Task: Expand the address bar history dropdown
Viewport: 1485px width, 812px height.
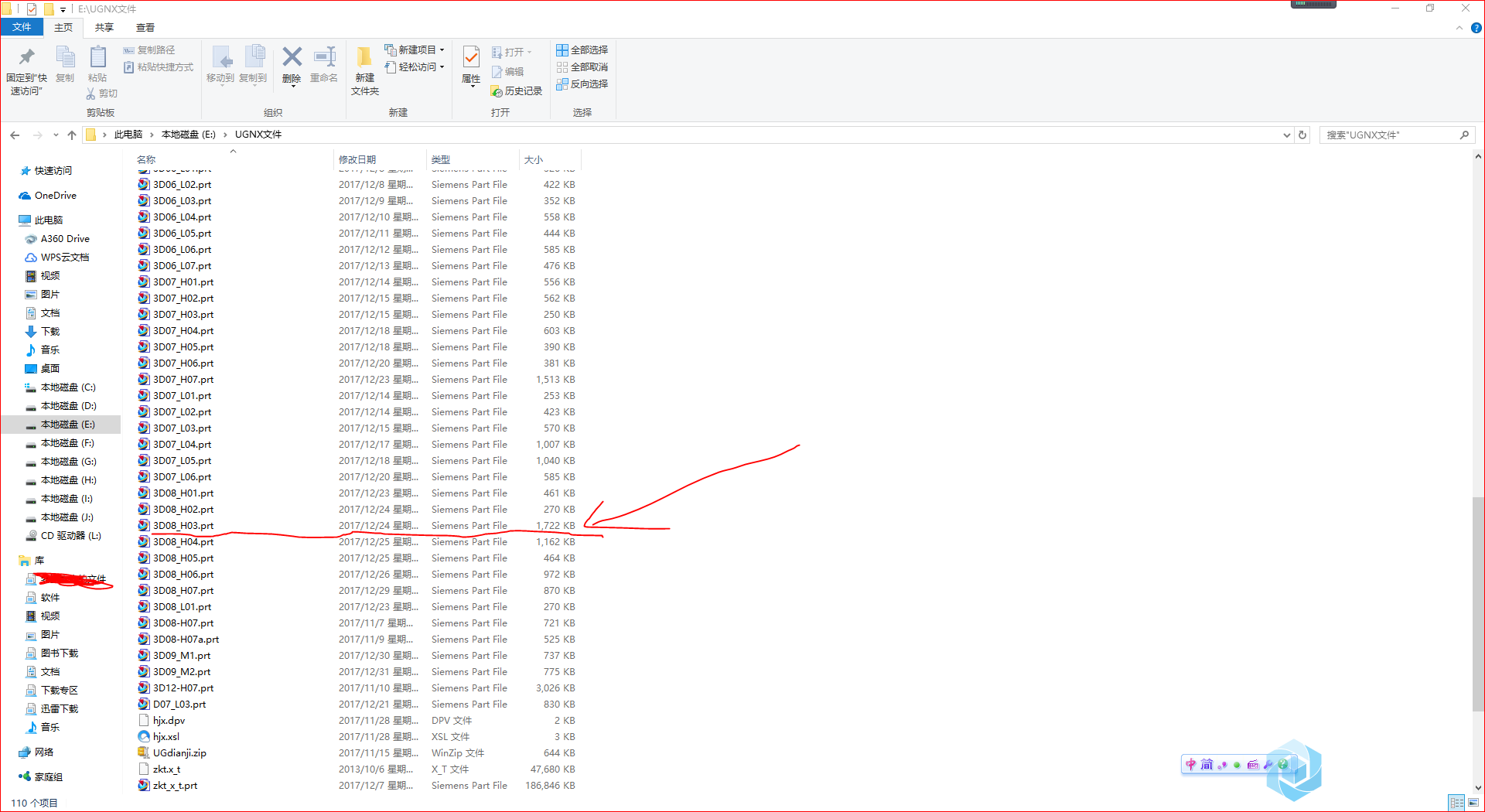Action: 1287,135
